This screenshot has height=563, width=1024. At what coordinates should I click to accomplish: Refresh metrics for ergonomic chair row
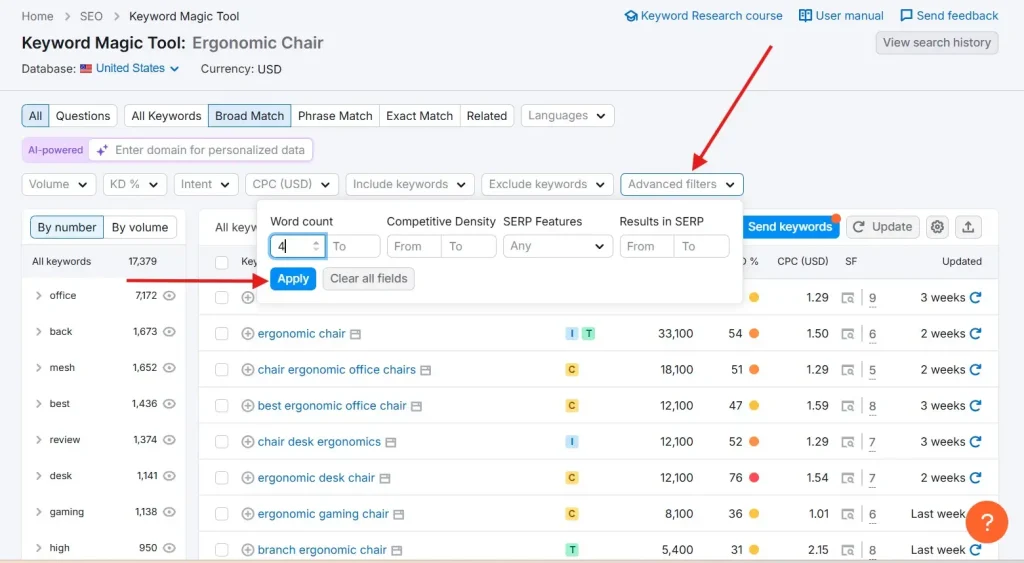[x=976, y=333]
